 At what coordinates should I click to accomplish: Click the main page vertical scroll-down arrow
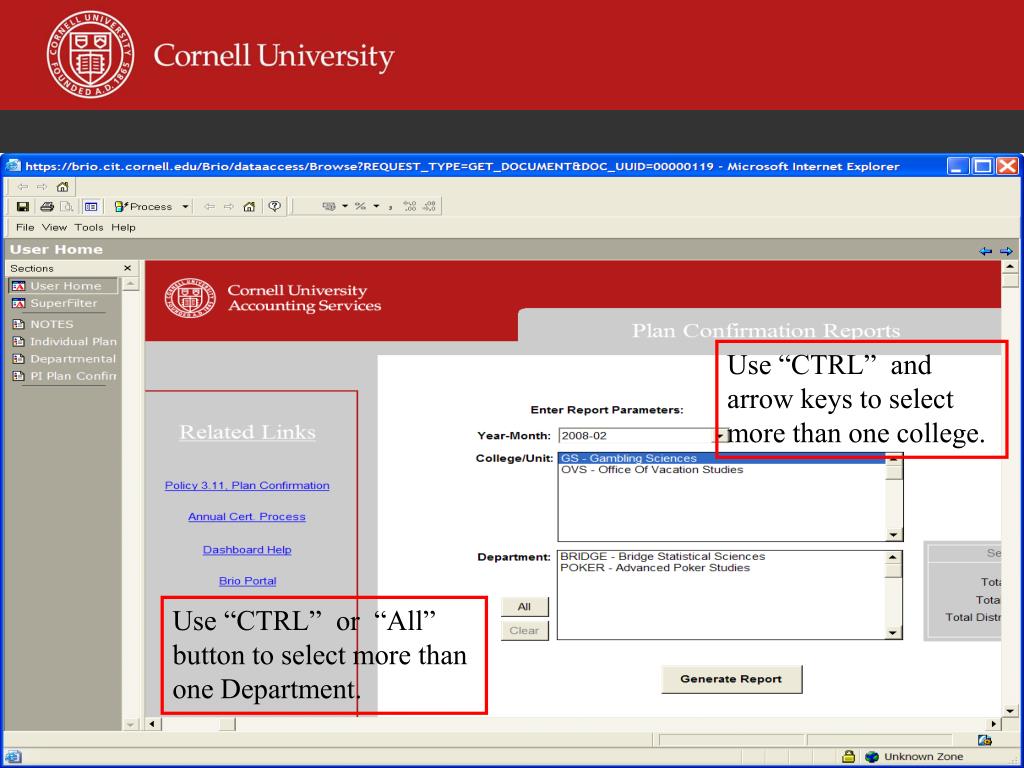coord(1010,711)
